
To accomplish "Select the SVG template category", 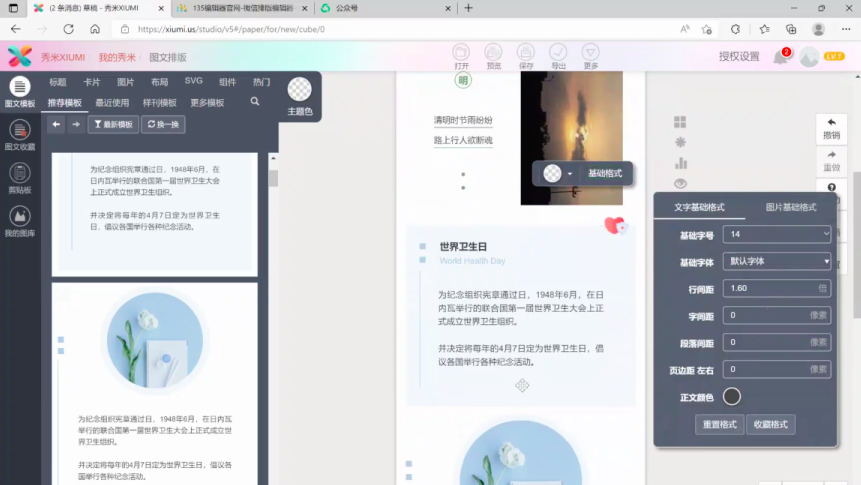I will (x=193, y=81).
